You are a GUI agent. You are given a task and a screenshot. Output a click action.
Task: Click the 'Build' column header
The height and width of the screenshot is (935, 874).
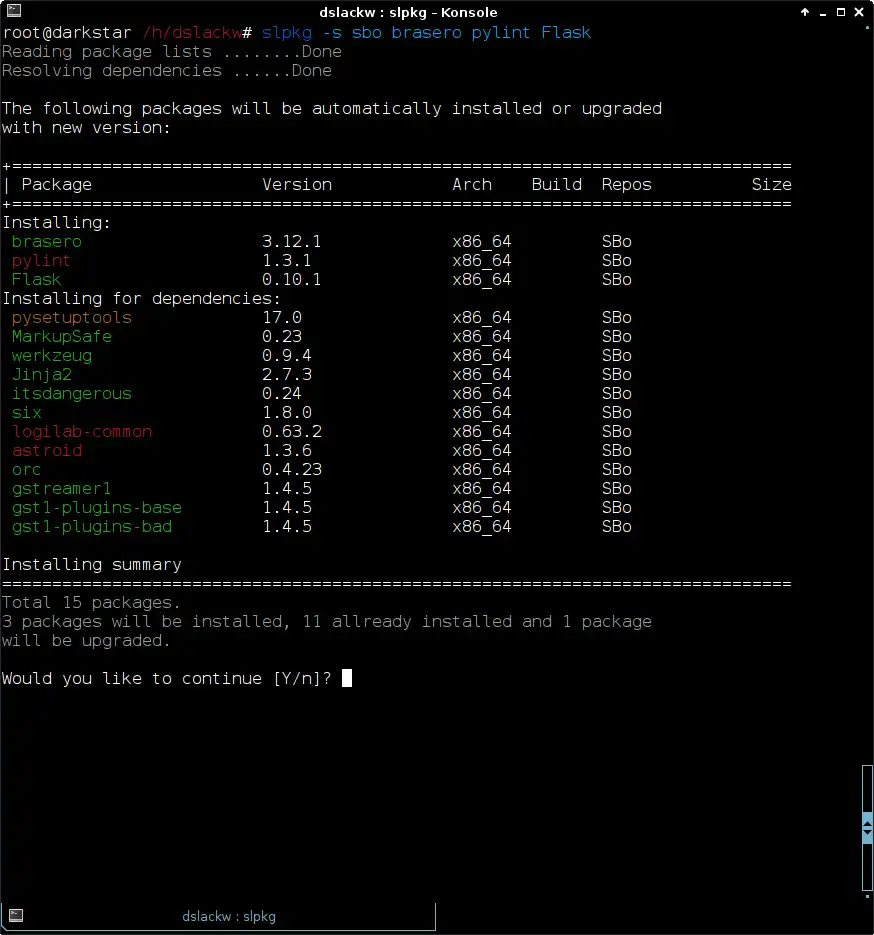pos(557,185)
